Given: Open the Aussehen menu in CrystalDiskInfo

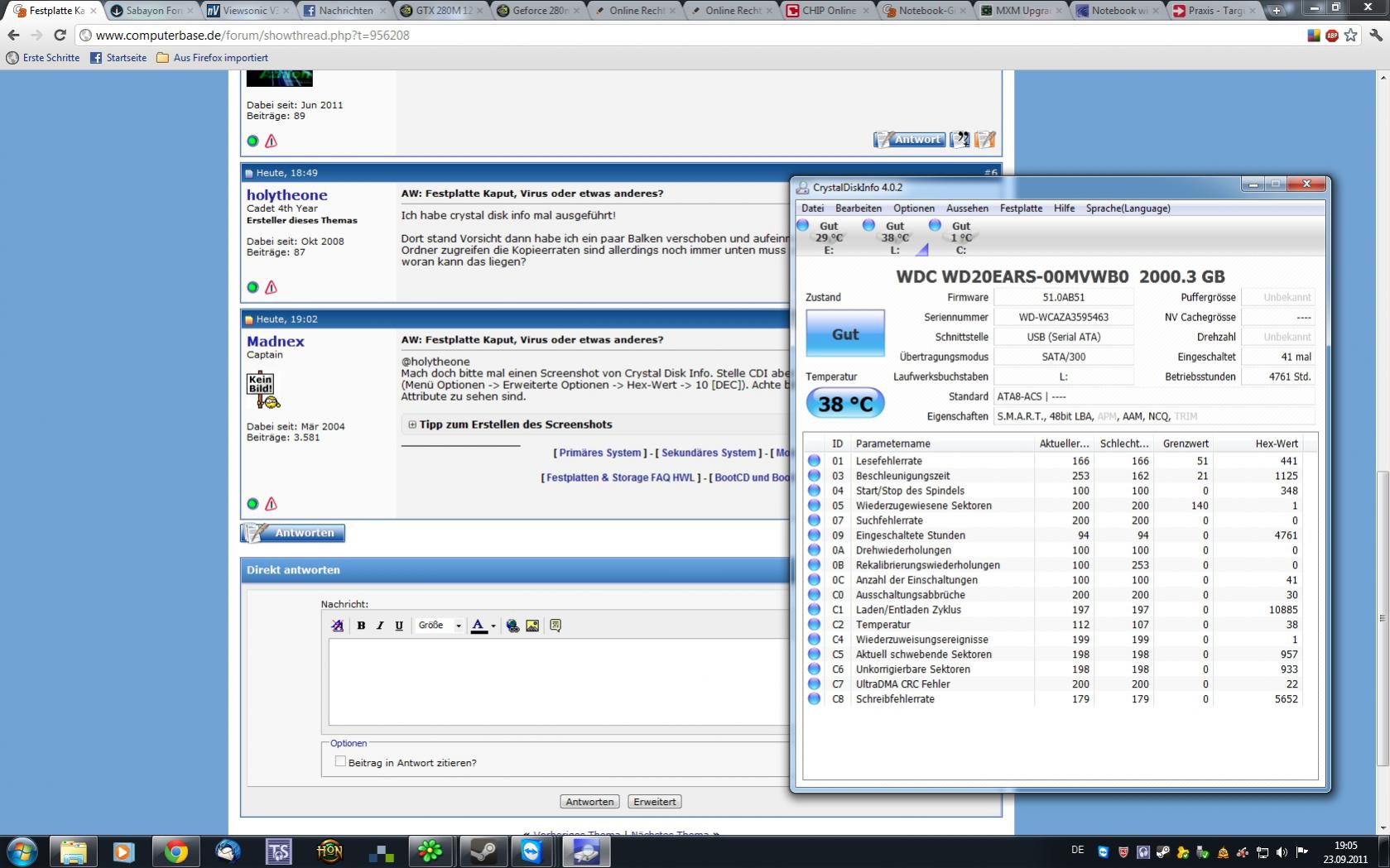Looking at the screenshot, I should pos(967,209).
